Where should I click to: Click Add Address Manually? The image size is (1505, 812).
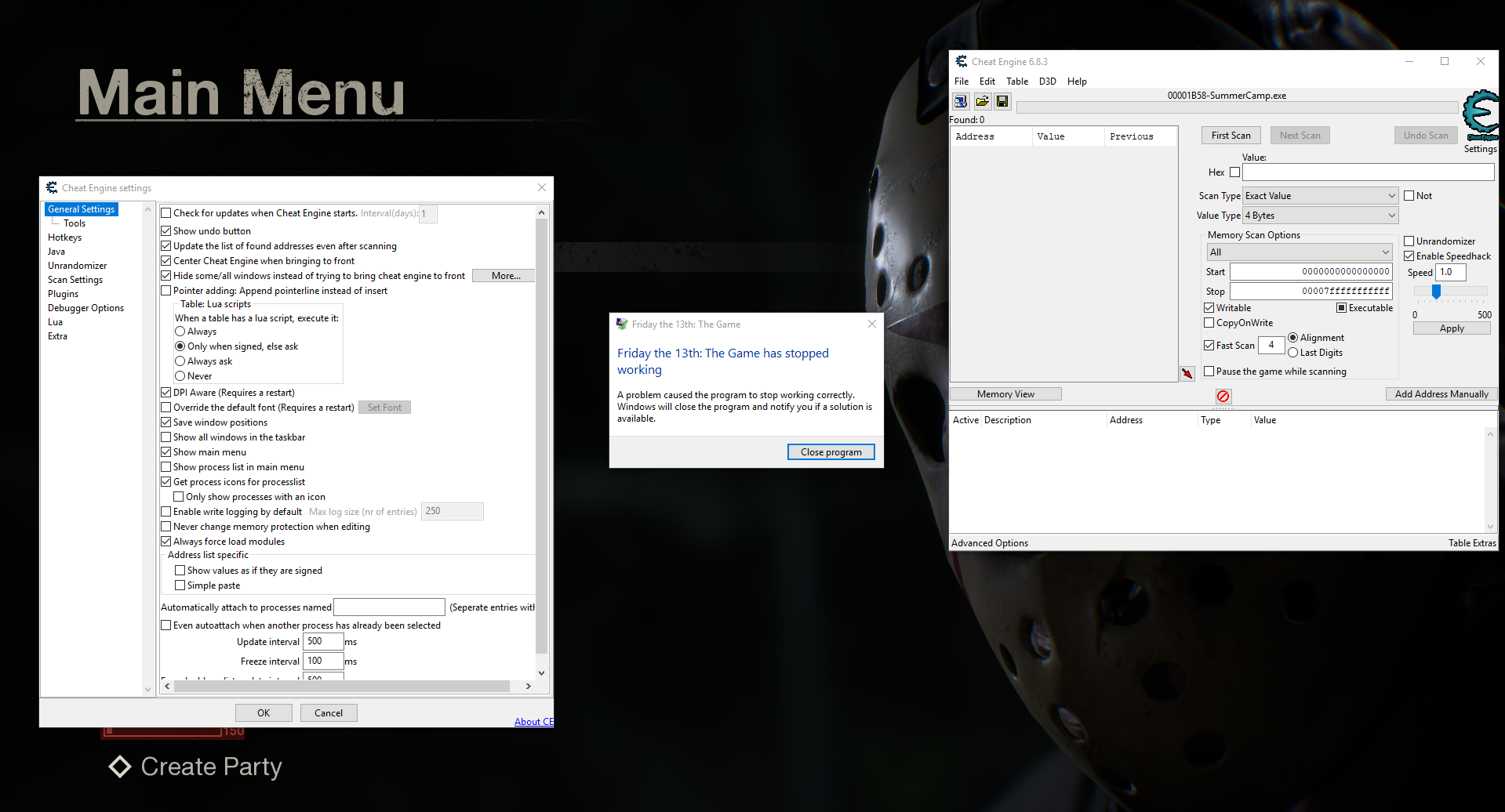1441,393
